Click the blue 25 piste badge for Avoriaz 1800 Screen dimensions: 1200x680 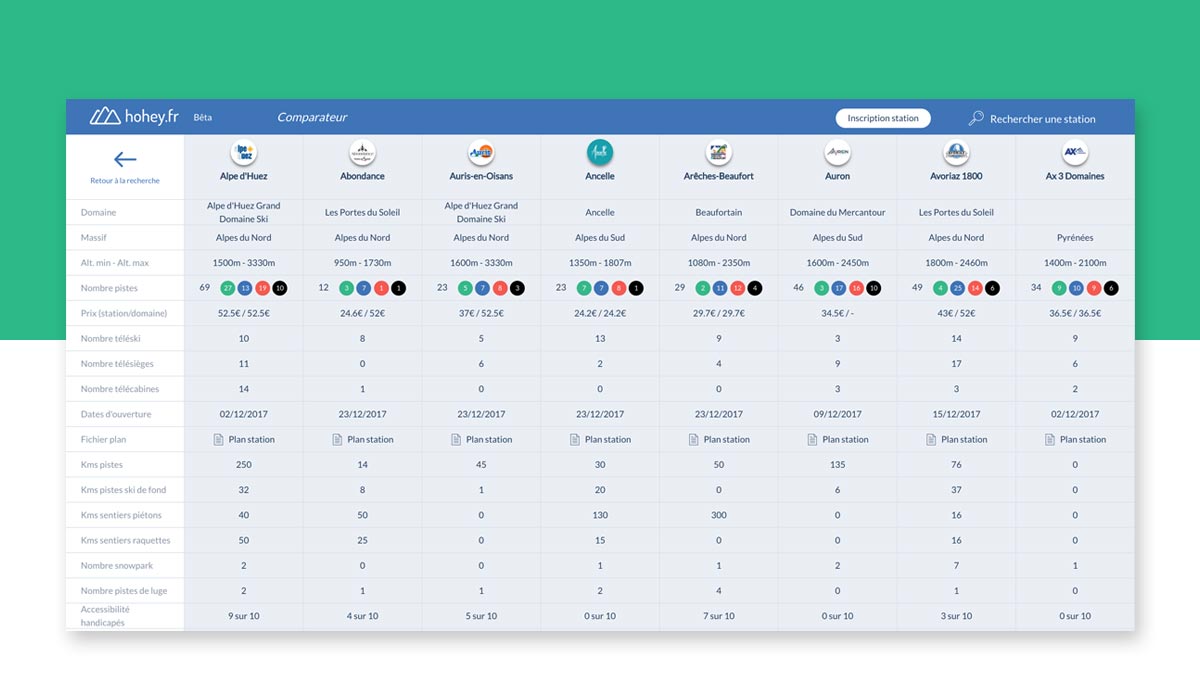tap(957, 288)
